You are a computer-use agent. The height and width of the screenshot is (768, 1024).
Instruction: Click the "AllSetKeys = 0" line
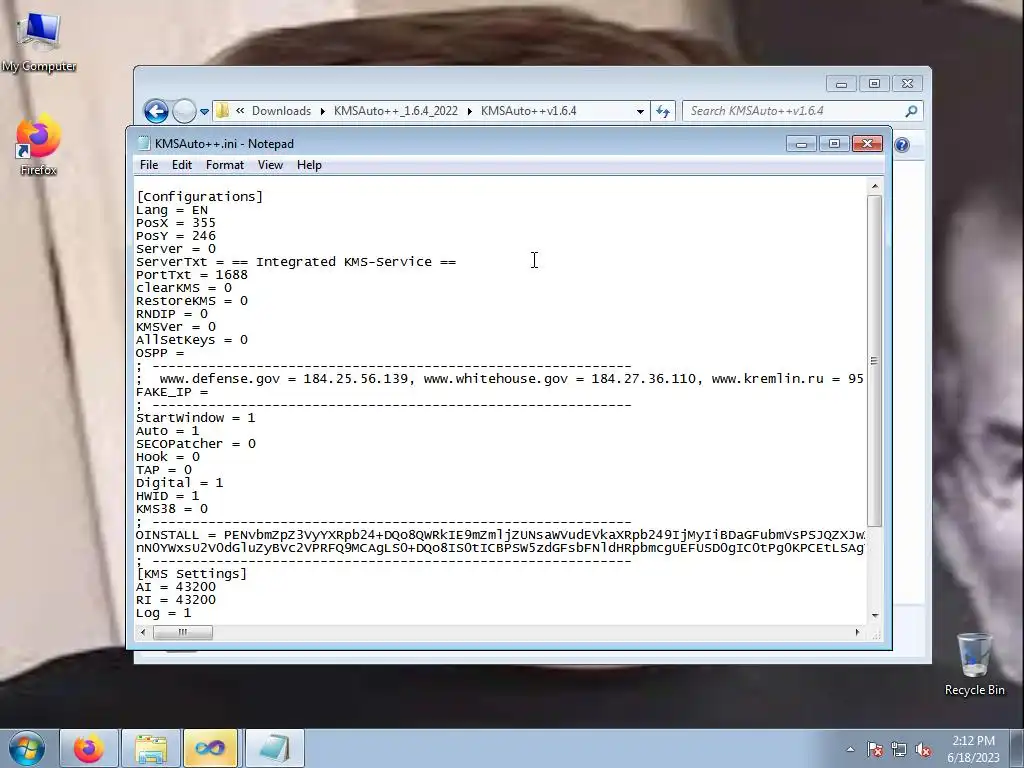pyautogui.click(x=192, y=340)
